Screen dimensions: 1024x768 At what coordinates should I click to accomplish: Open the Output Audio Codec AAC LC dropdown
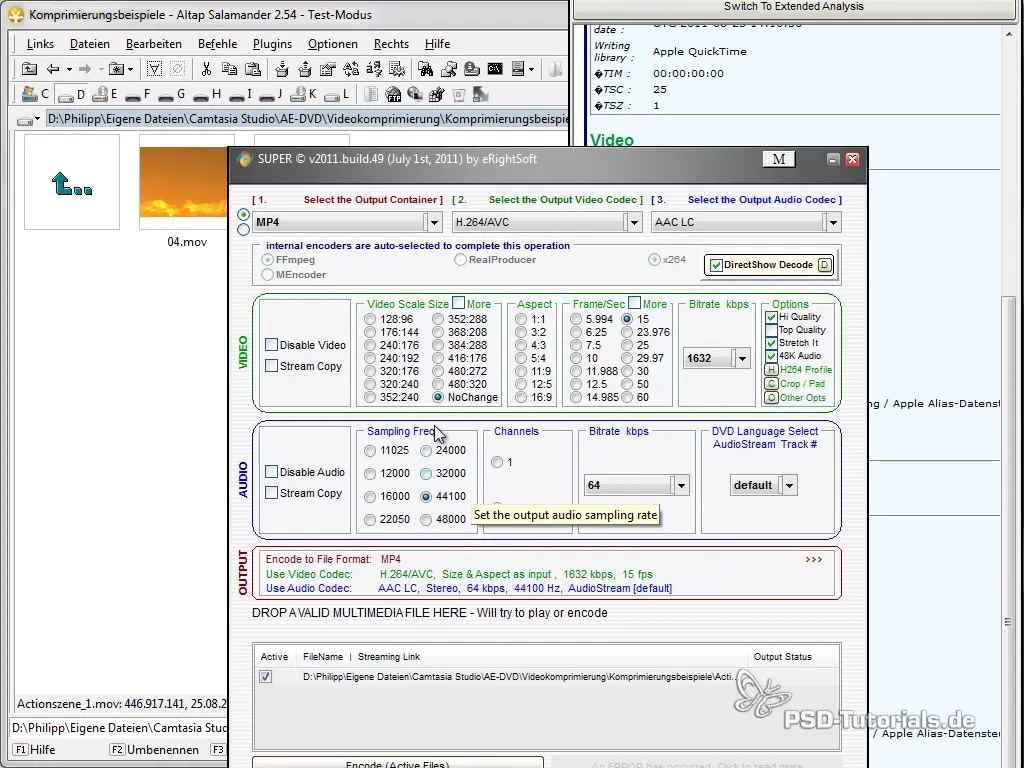(833, 223)
